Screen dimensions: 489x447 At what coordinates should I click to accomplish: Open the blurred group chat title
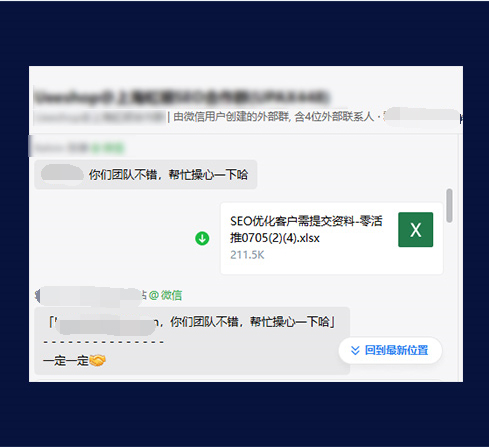pyautogui.click(x=182, y=97)
